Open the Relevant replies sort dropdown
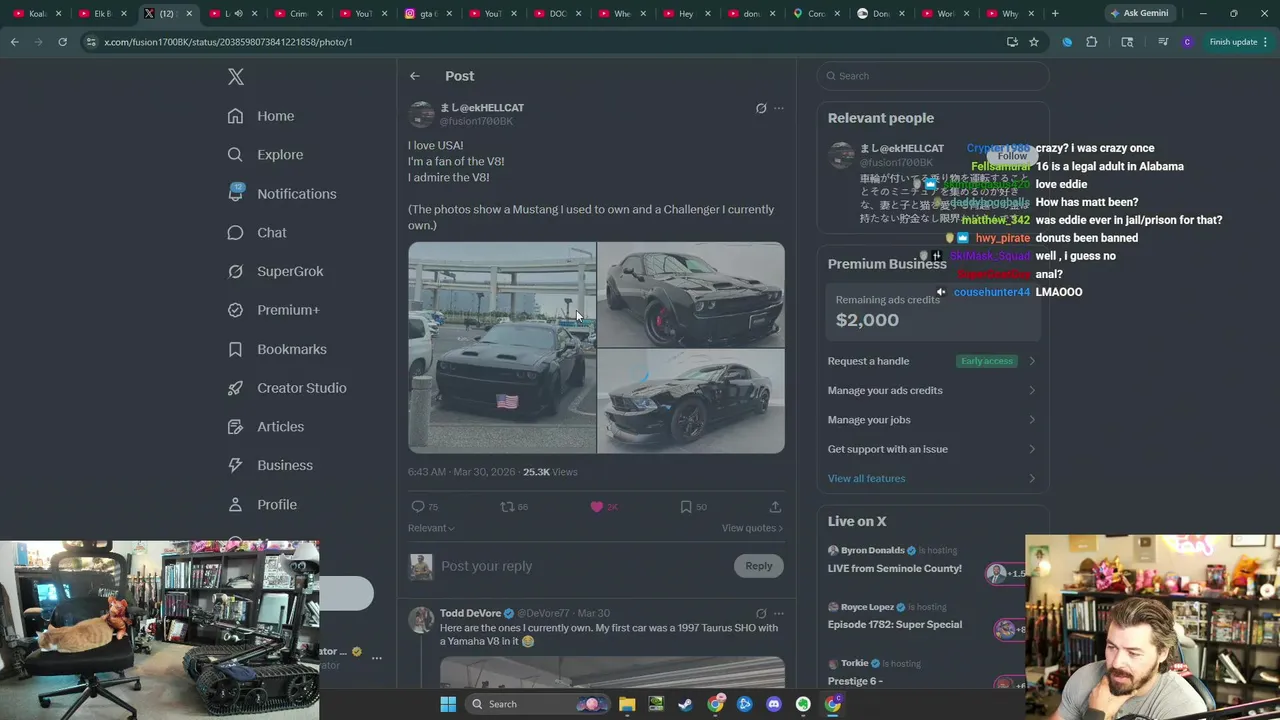The width and height of the screenshot is (1280, 720). click(x=431, y=528)
